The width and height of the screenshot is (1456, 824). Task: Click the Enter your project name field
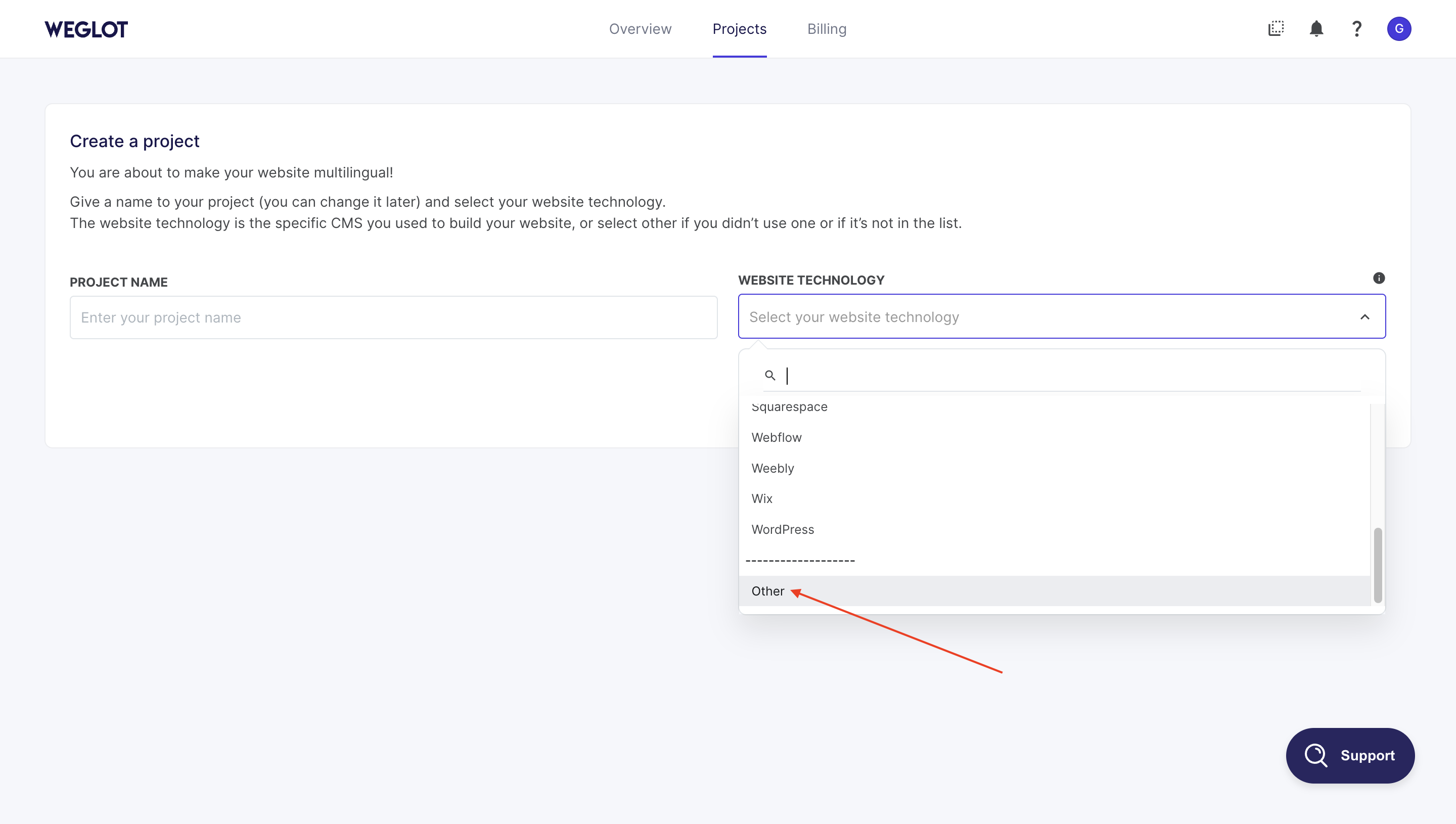[x=394, y=317]
